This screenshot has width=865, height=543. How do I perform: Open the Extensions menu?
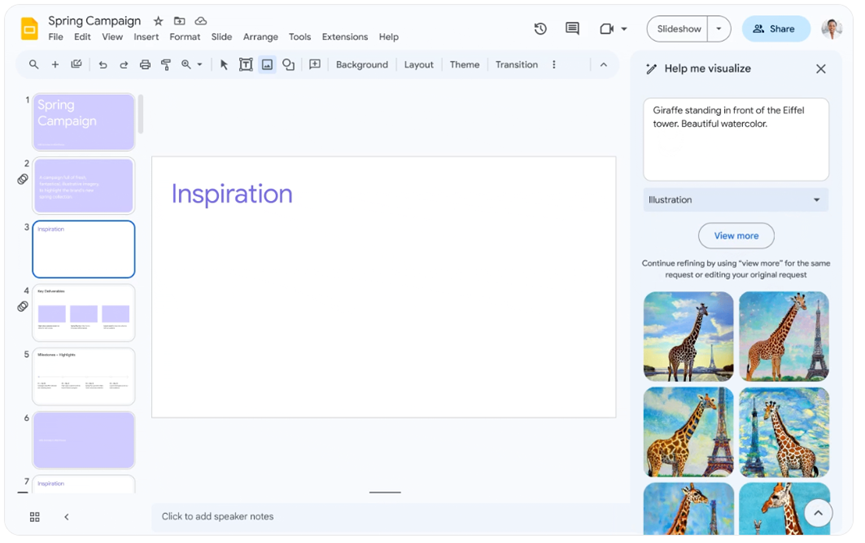(x=345, y=37)
